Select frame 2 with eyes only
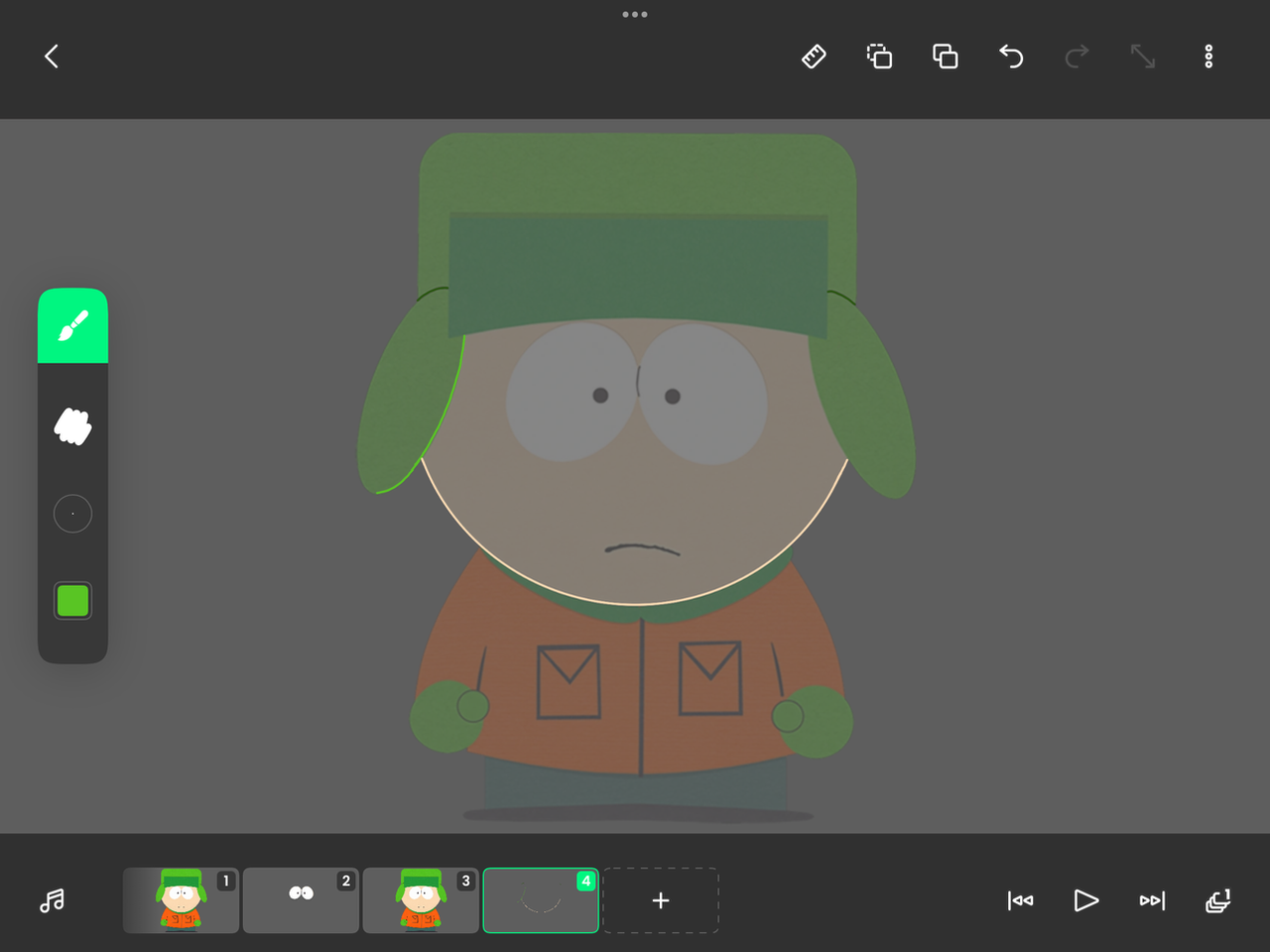Screen dimensions: 1270x952 301,900
